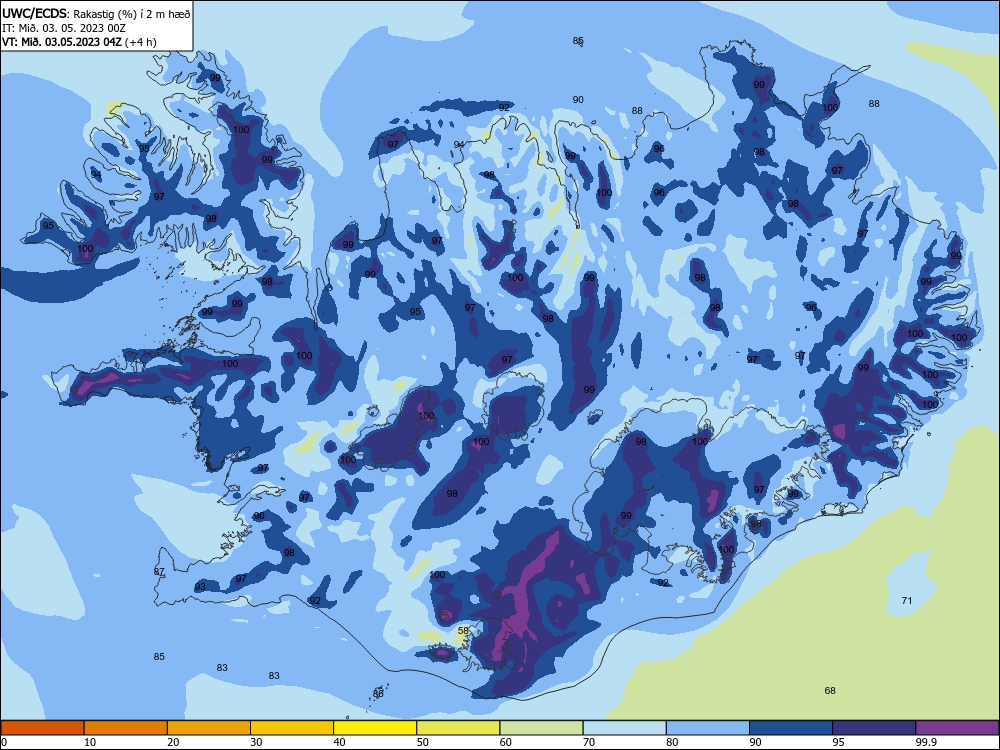This screenshot has width=1000, height=750.
Task: Click the '50' legend scale label
Action: click(423, 742)
